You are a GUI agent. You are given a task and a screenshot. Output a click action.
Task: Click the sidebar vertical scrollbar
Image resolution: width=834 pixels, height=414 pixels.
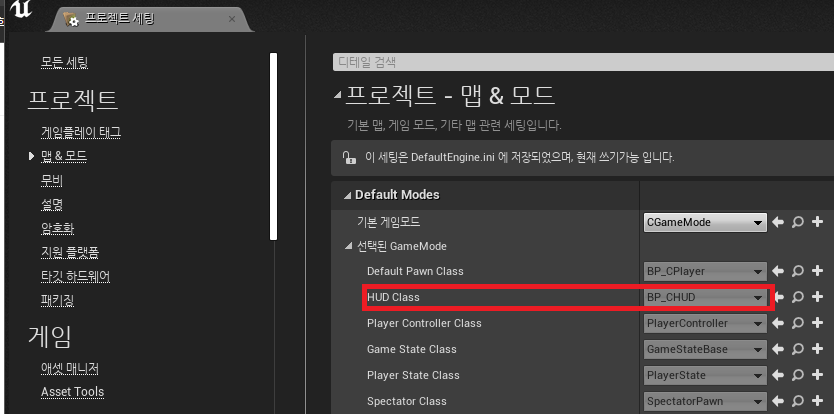(273, 146)
